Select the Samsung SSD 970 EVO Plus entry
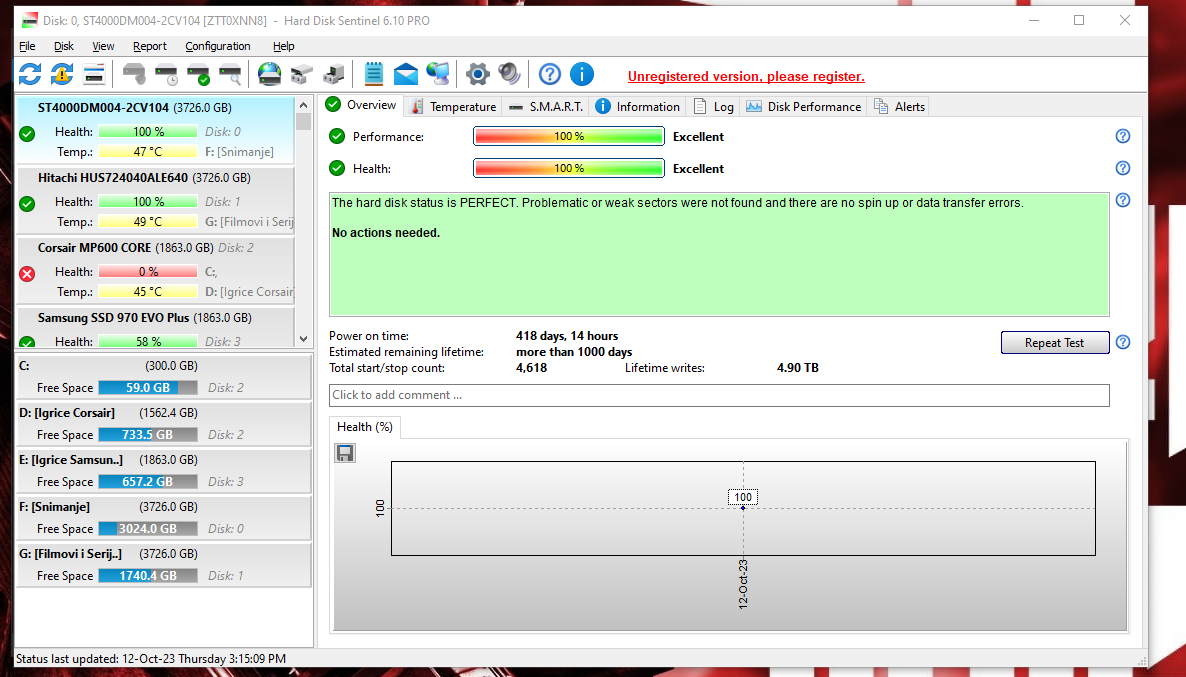 pos(155,328)
